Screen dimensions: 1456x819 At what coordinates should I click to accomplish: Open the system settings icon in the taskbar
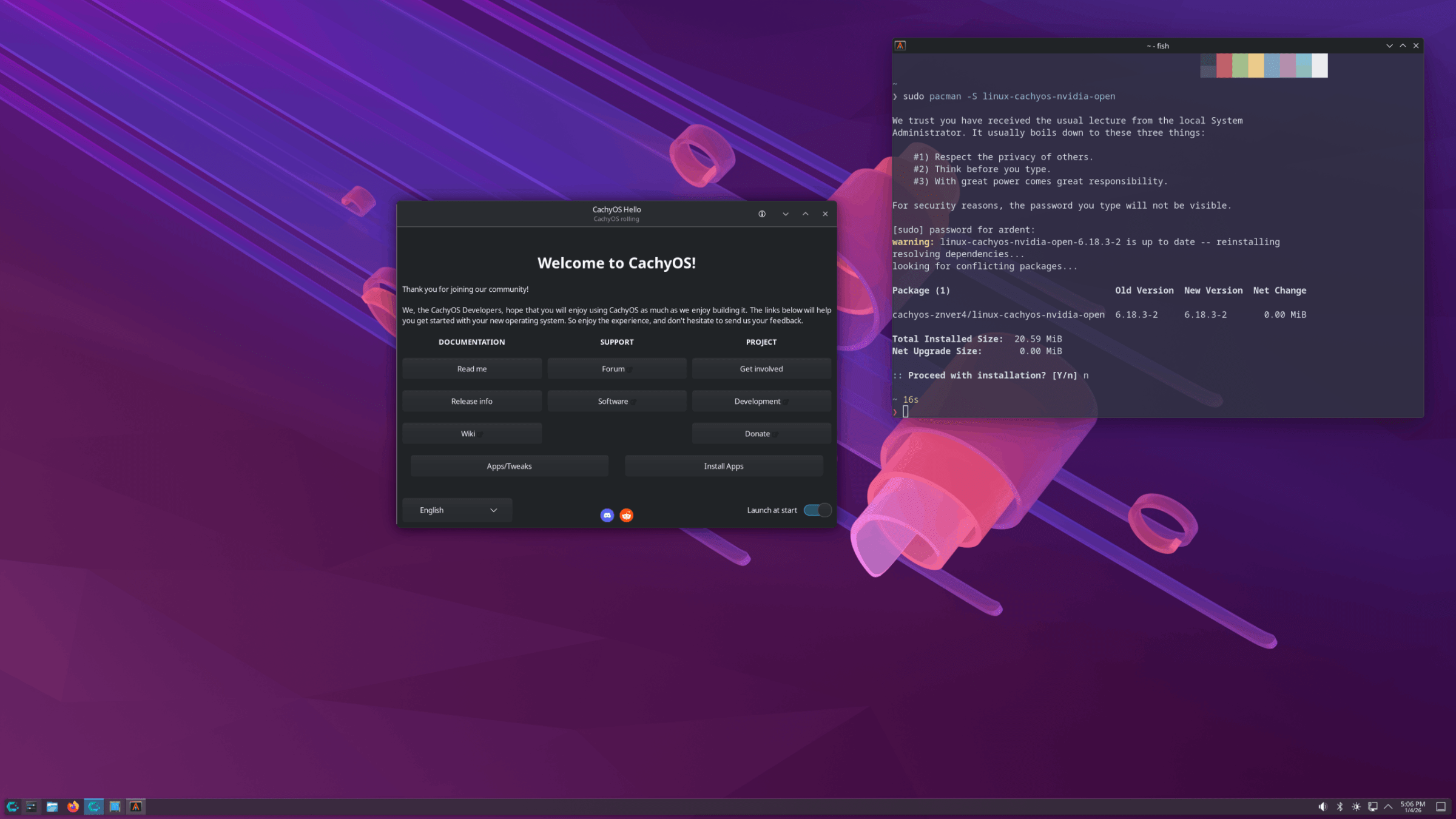[32, 807]
